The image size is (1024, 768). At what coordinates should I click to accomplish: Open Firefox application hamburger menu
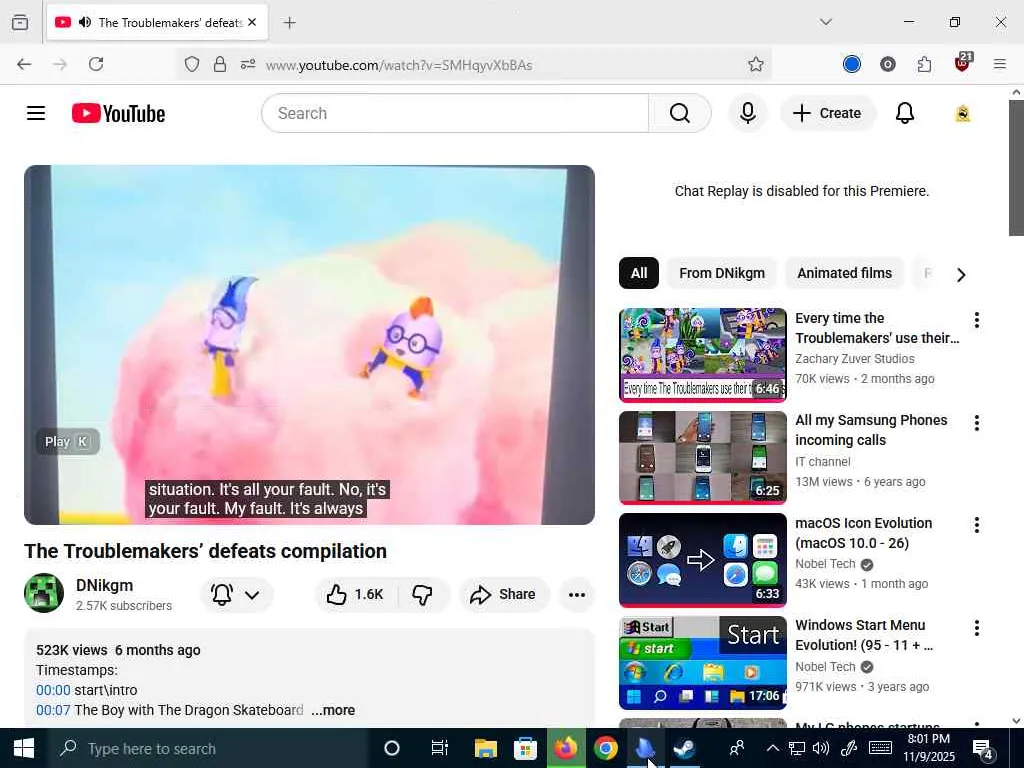[1000, 64]
